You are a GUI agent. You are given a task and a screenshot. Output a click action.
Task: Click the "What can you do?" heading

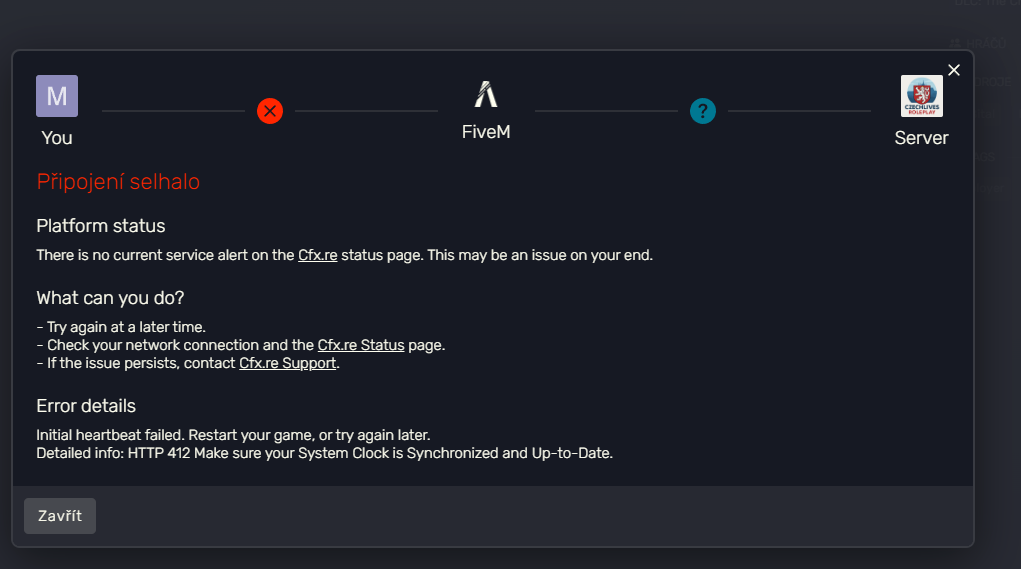110,298
